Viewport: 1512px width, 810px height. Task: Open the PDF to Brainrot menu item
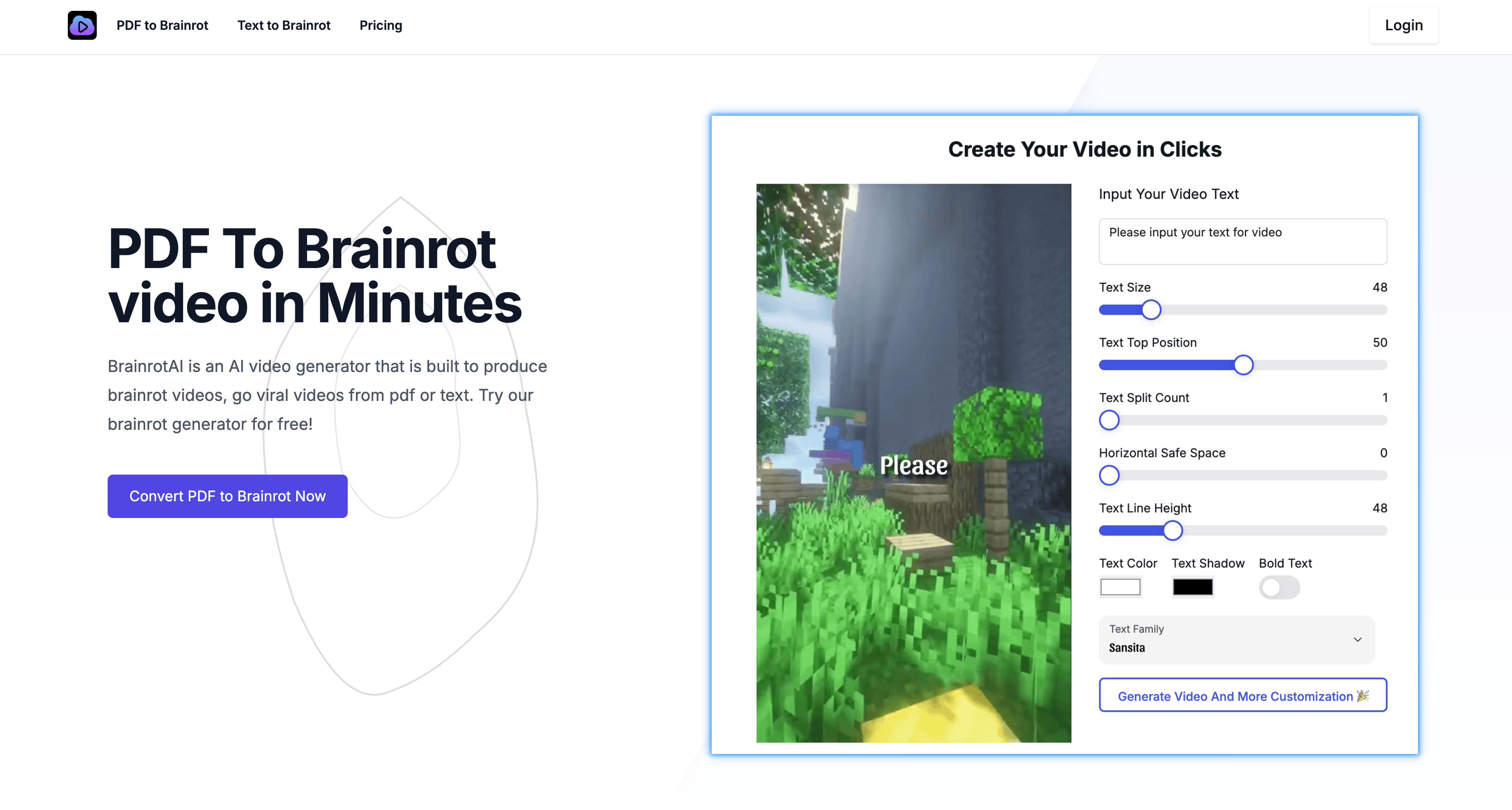(x=162, y=25)
